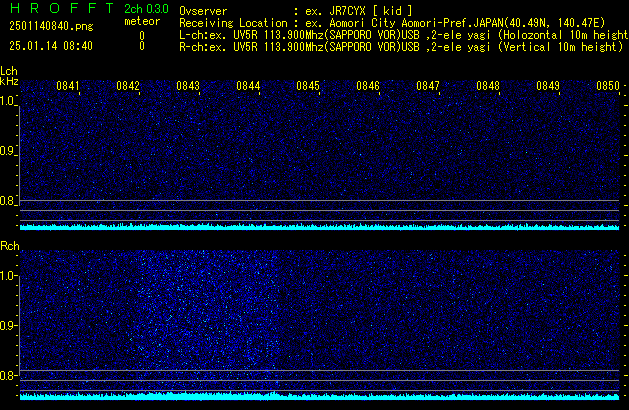The image size is (629, 410).
Task: Click the 0848 time marker
Action: pyautogui.click(x=488, y=86)
